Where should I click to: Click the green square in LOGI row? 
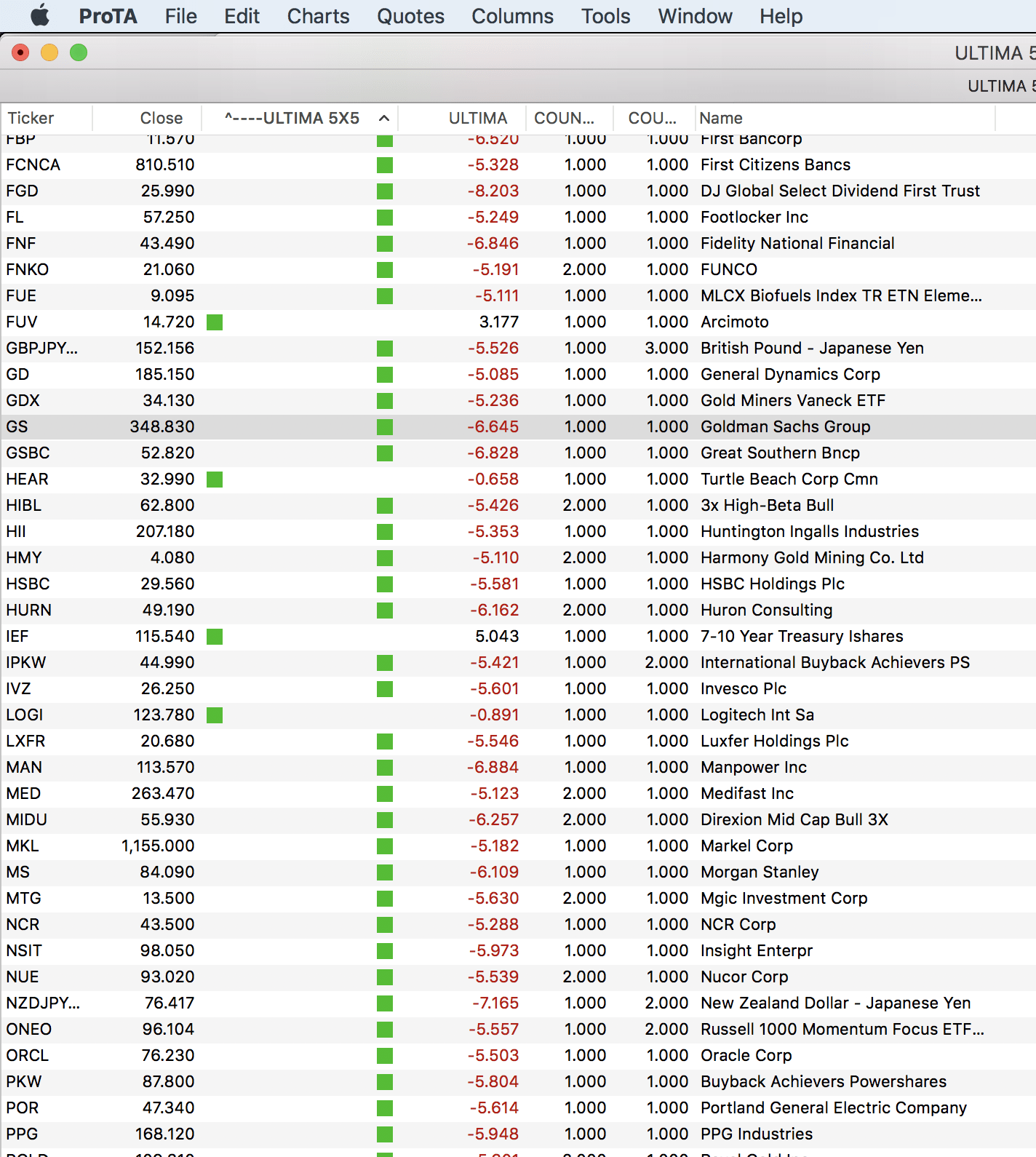pyautogui.click(x=215, y=715)
